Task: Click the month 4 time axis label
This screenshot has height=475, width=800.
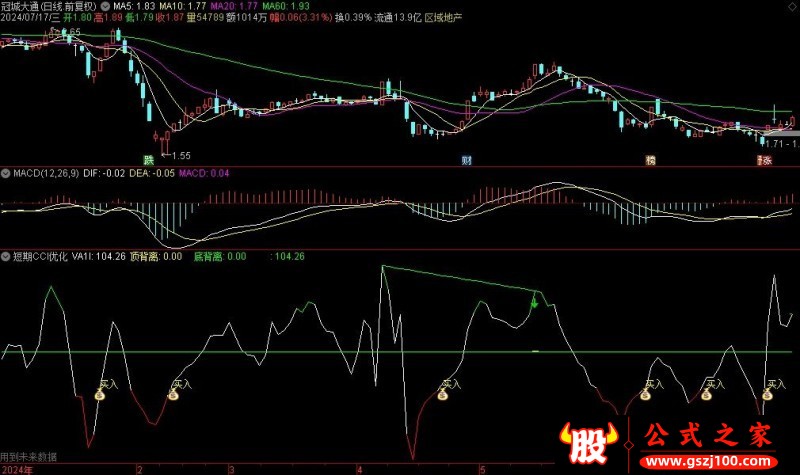Action: click(359, 470)
